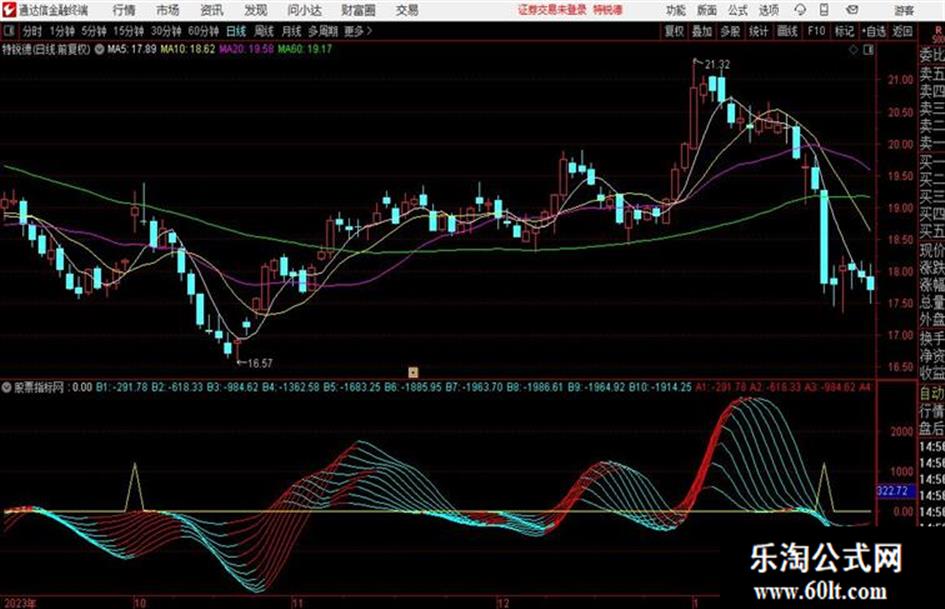Image resolution: width=945 pixels, height=609 pixels.
Task: Open F10 company info
Action: [x=816, y=31]
